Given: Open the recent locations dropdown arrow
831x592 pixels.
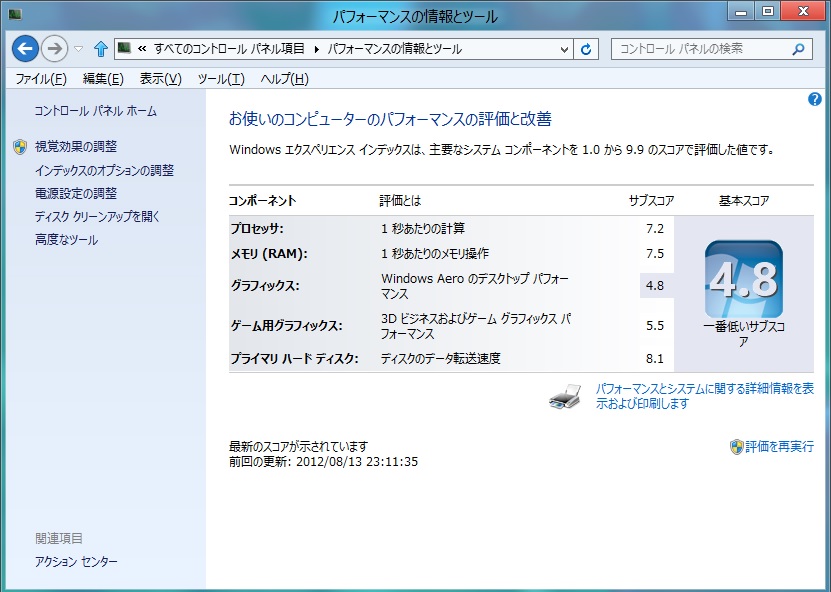Looking at the screenshot, I should point(78,49).
